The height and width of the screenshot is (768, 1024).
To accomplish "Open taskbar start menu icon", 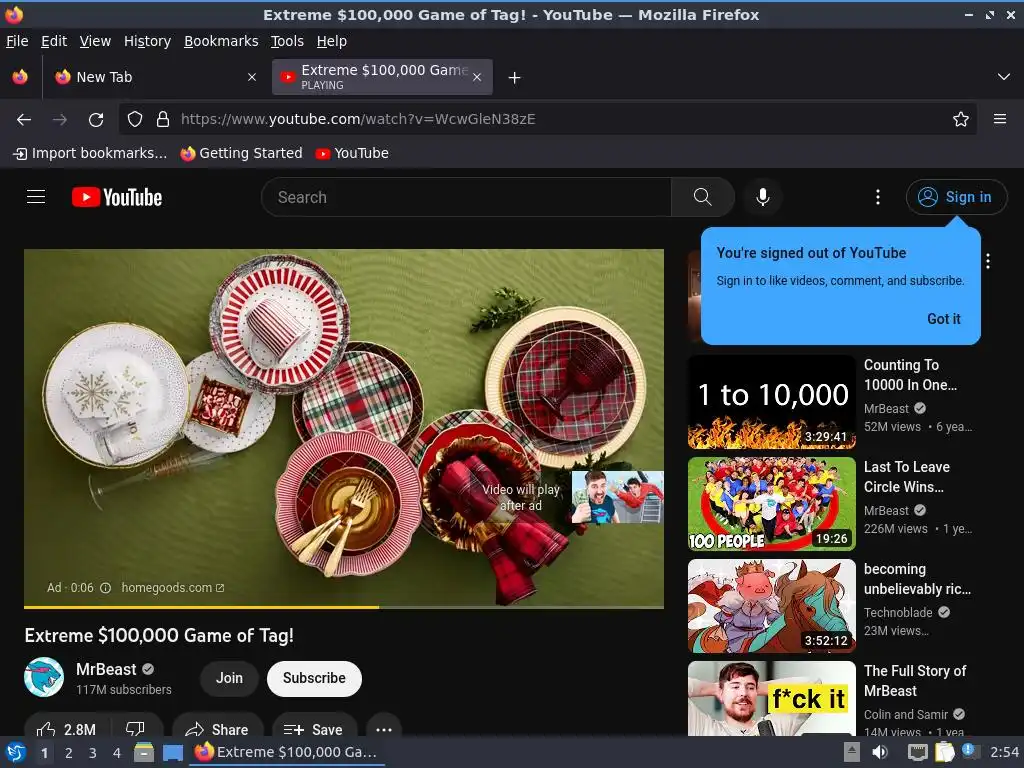I will (x=15, y=752).
